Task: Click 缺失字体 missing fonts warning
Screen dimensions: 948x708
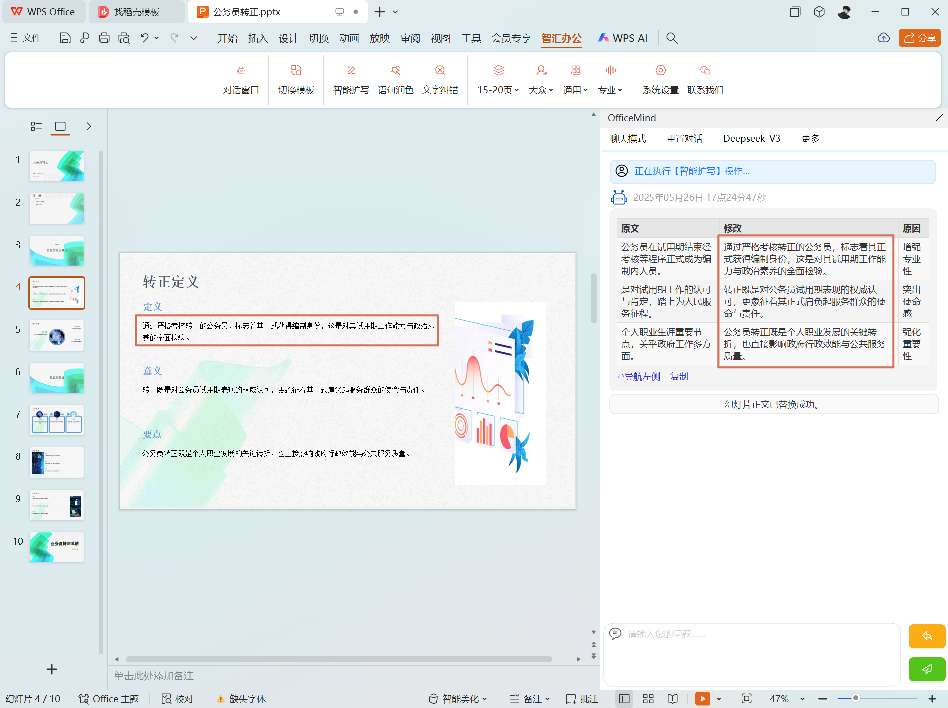Action: coord(241,699)
